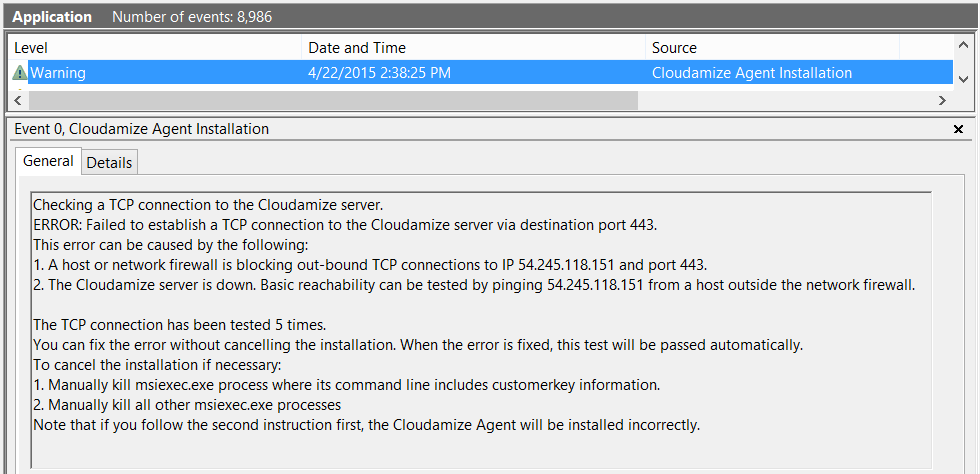Click the 4/22/2015 2:38:25 PM date cell
The width and height of the screenshot is (980, 474).
pos(379,73)
